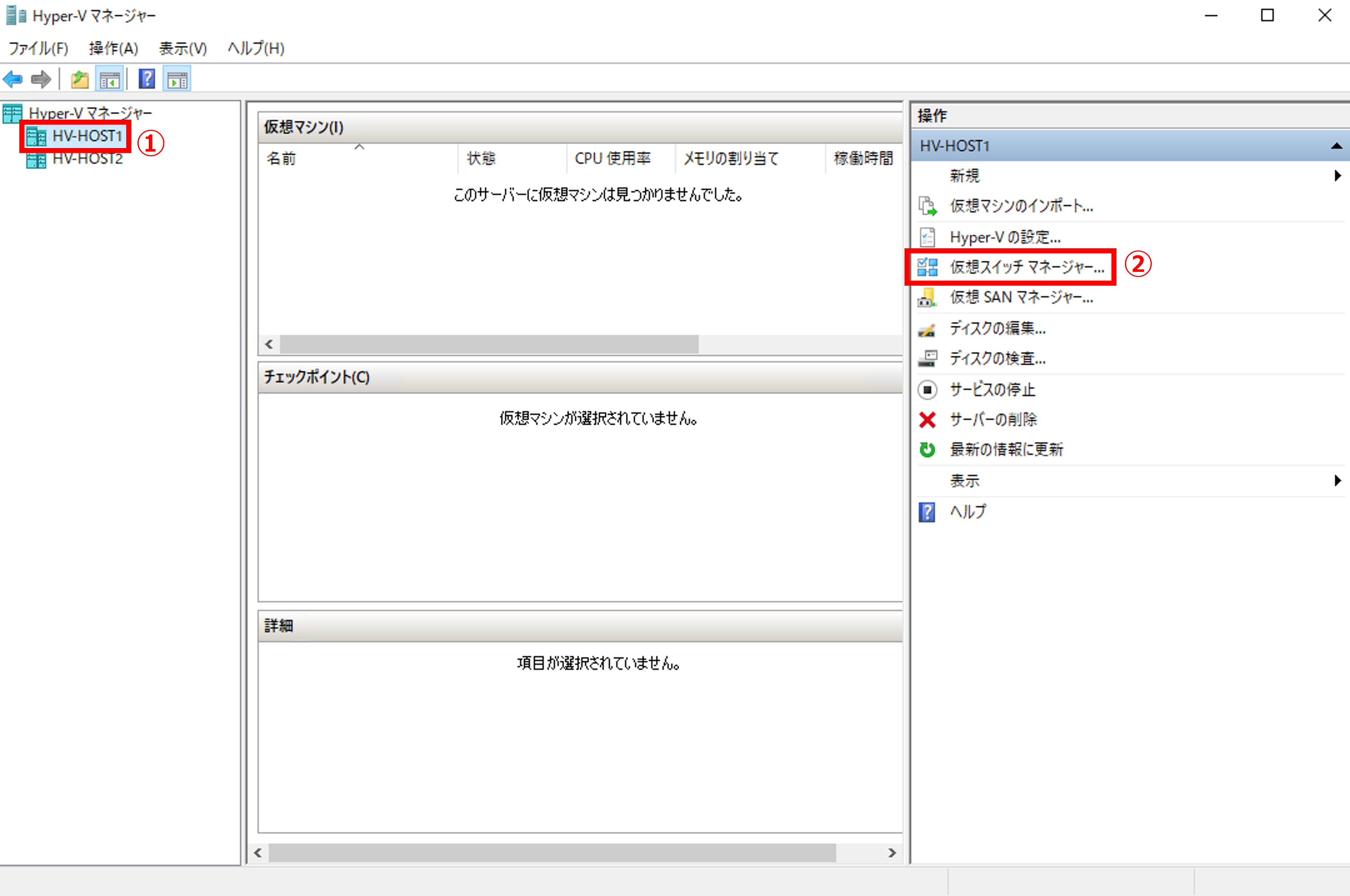Click the Back arrow toolbar icon
Image resolution: width=1350 pixels, height=896 pixels.
pos(13,79)
